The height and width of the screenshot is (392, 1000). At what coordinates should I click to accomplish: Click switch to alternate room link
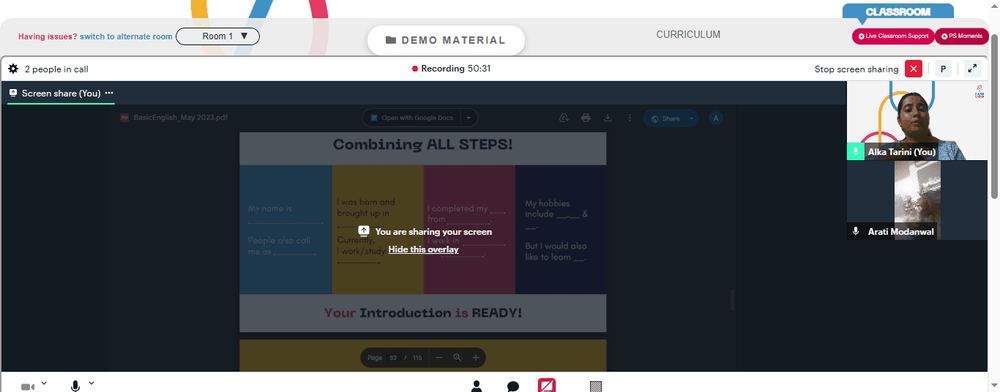pos(126,36)
